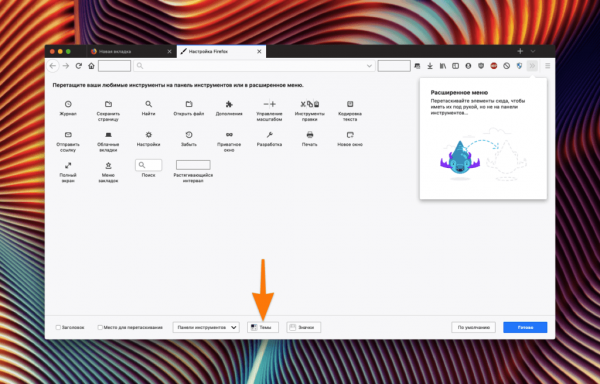This screenshot has height=384, width=600.
Task: Click the red adblock toolbar icon
Action: point(494,66)
